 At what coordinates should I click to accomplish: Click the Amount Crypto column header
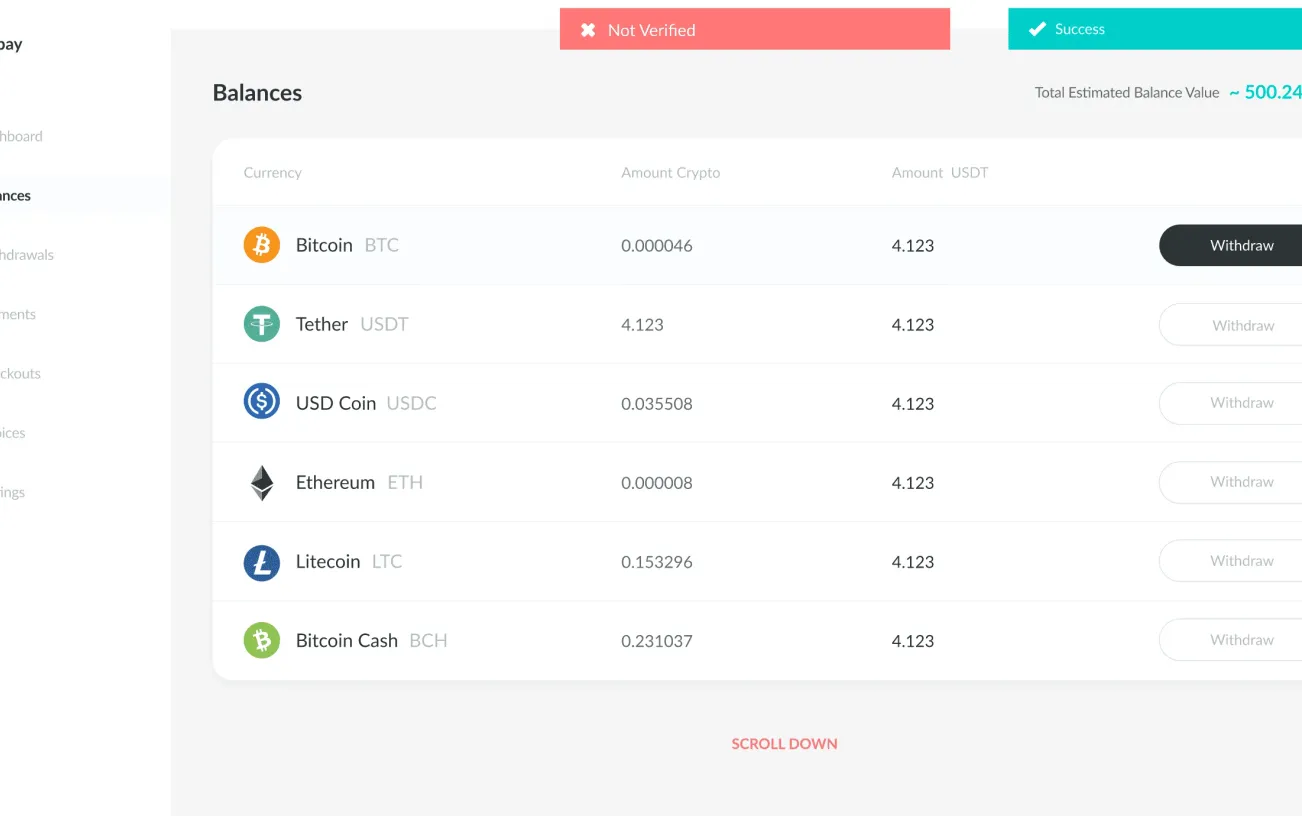coord(671,173)
